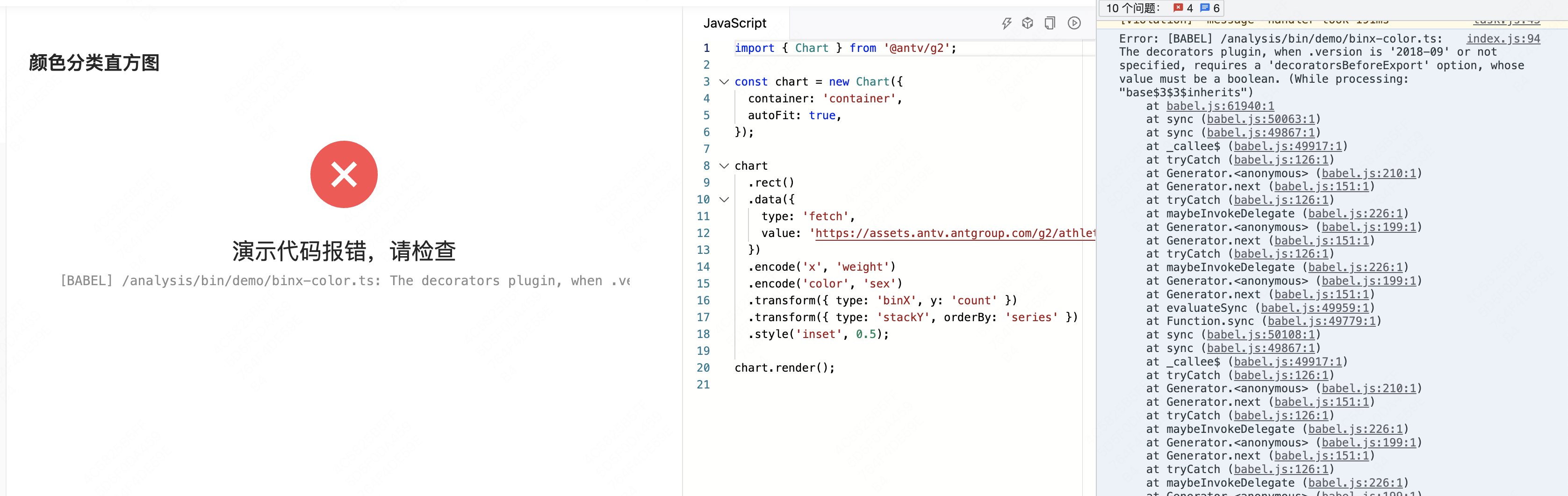1568x496 pixels.
Task: Open the index.js:94 stack trace link
Action: pyautogui.click(x=1503, y=38)
